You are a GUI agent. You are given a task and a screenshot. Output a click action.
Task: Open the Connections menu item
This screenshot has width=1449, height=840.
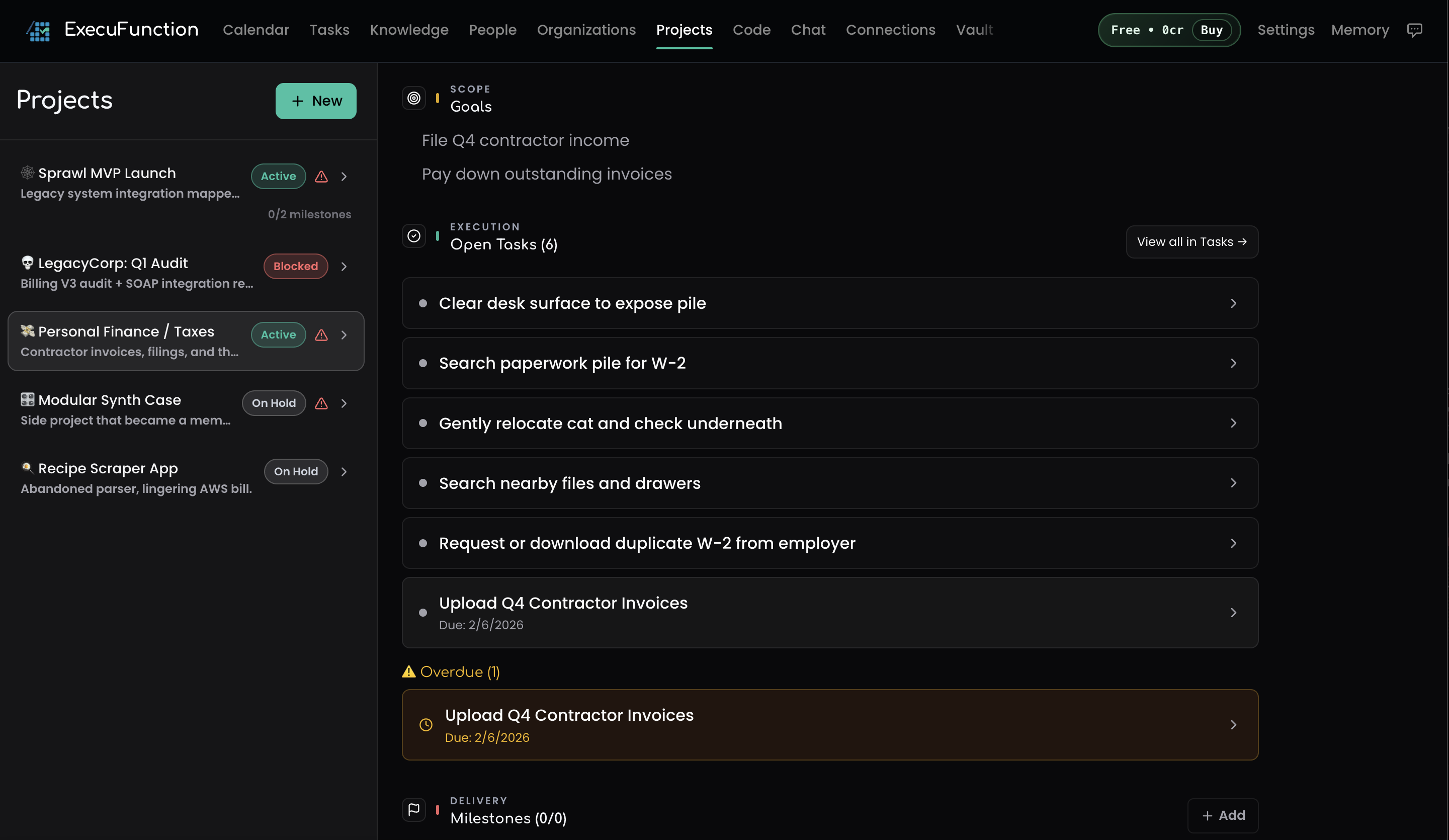pyautogui.click(x=890, y=30)
